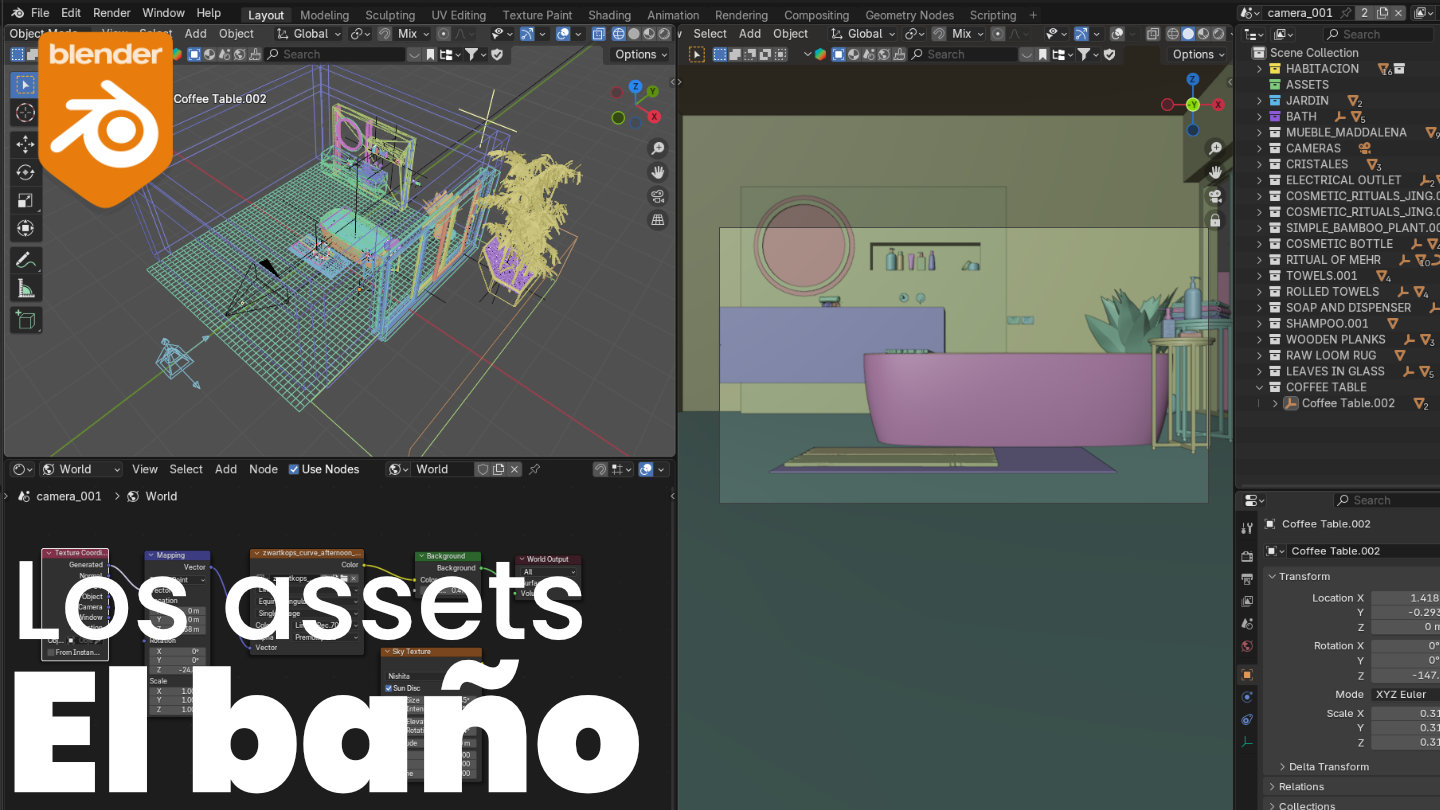Collapse the COFFEE TABLE collection

click(1259, 387)
